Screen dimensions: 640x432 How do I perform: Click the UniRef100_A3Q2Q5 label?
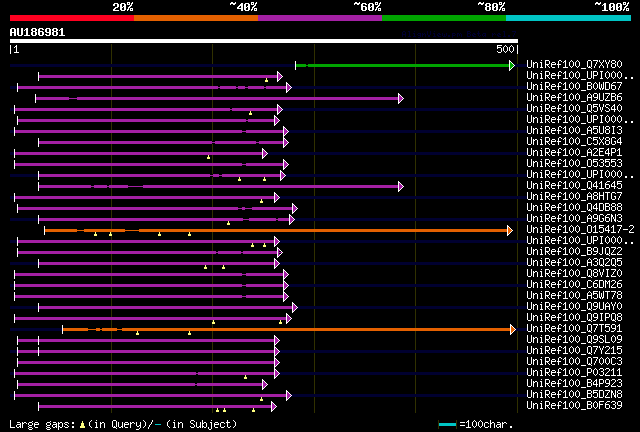click(574, 263)
